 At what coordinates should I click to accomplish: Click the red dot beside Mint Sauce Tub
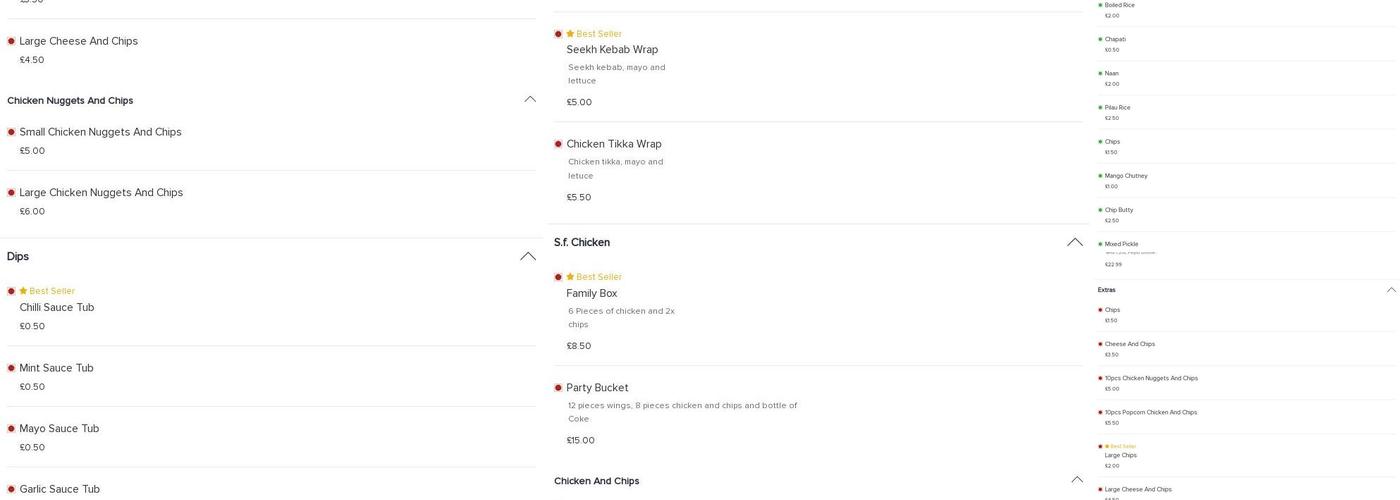11,368
